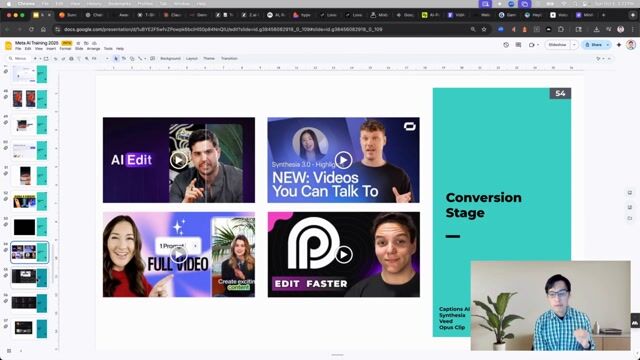Expand the line tool dropdown arrow
This screenshot has width=640, height=360.
click(145, 58)
